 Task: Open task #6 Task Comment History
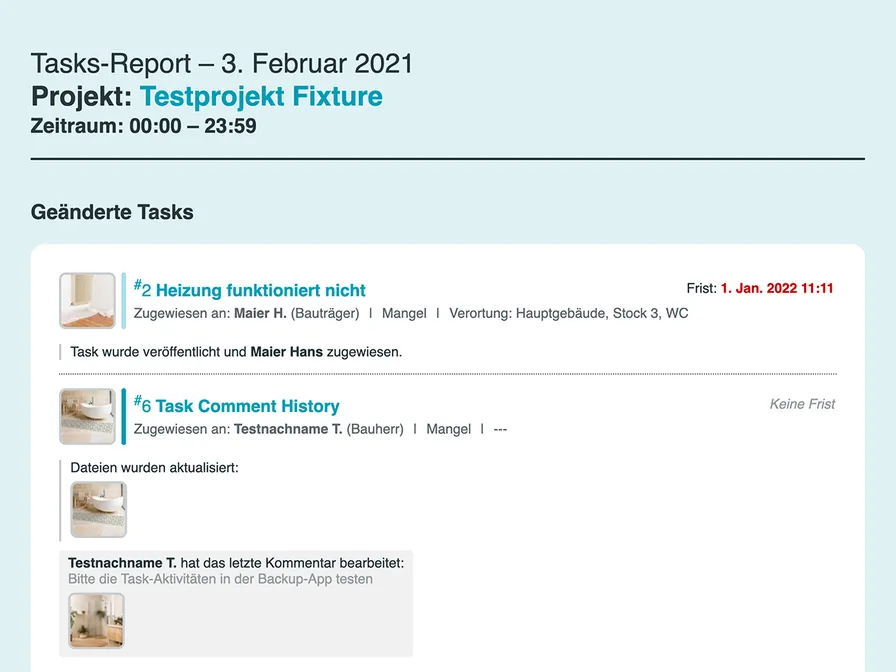click(x=236, y=406)
